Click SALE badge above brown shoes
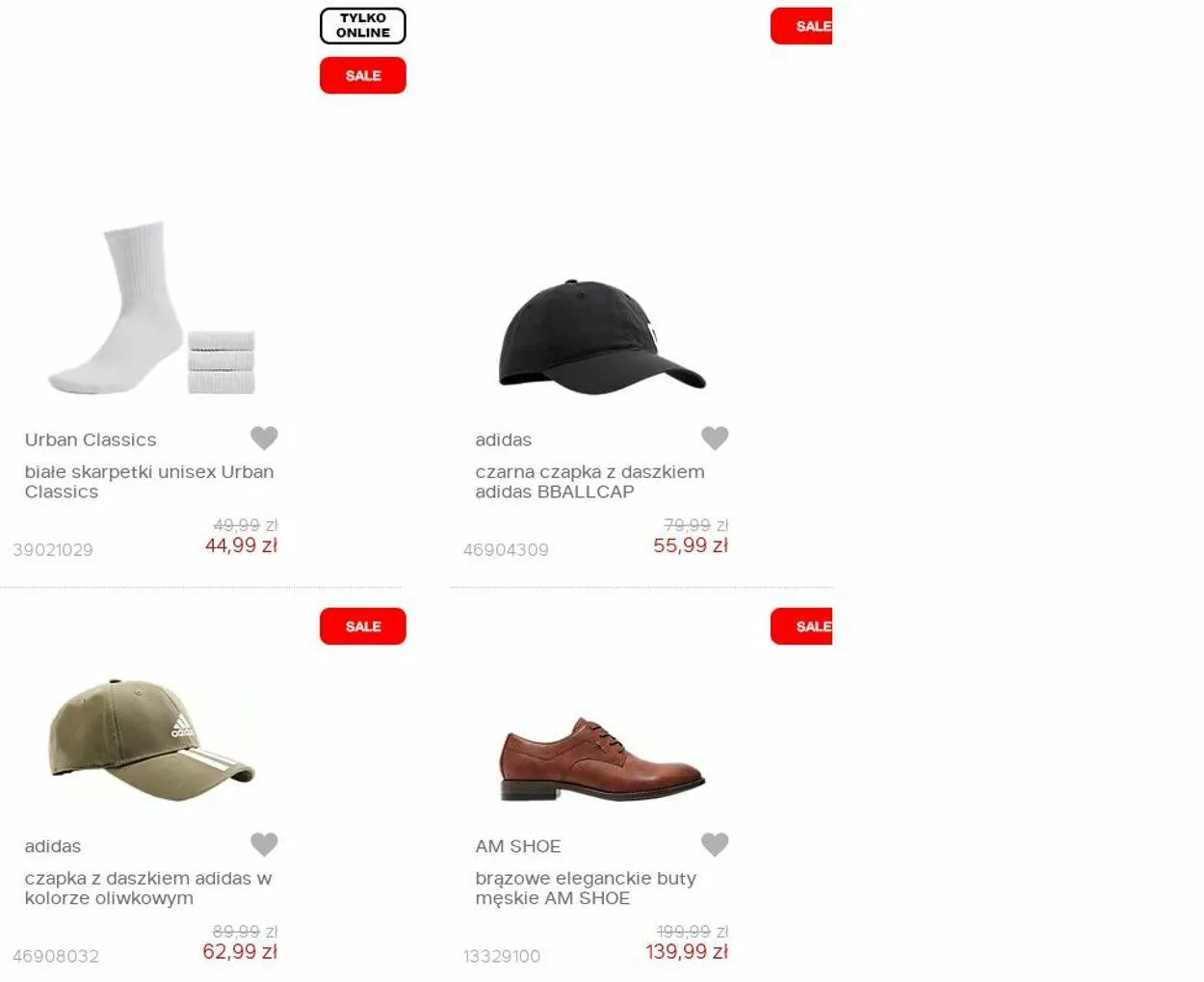 801,626
